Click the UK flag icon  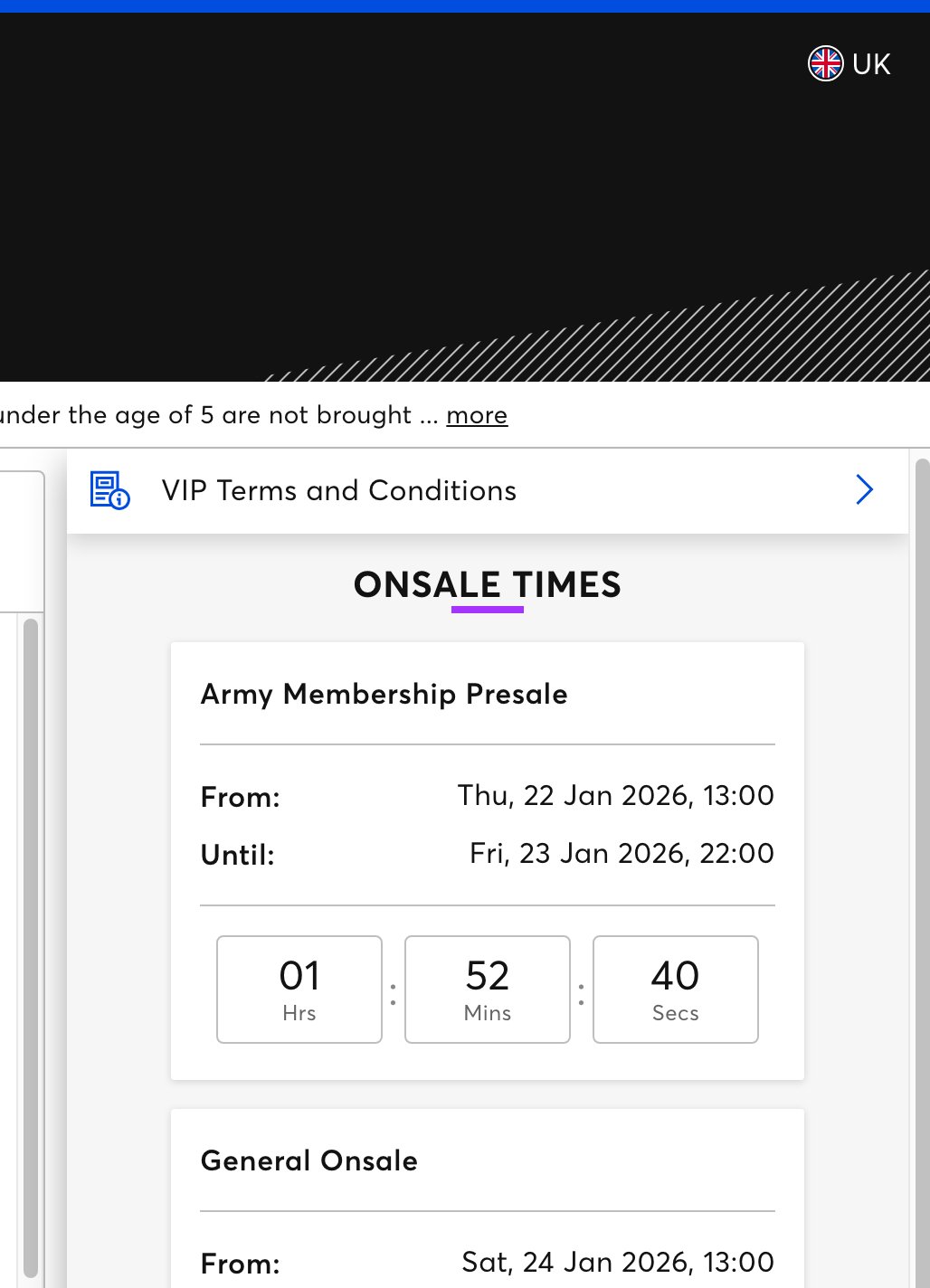click(x=825, y=64)
